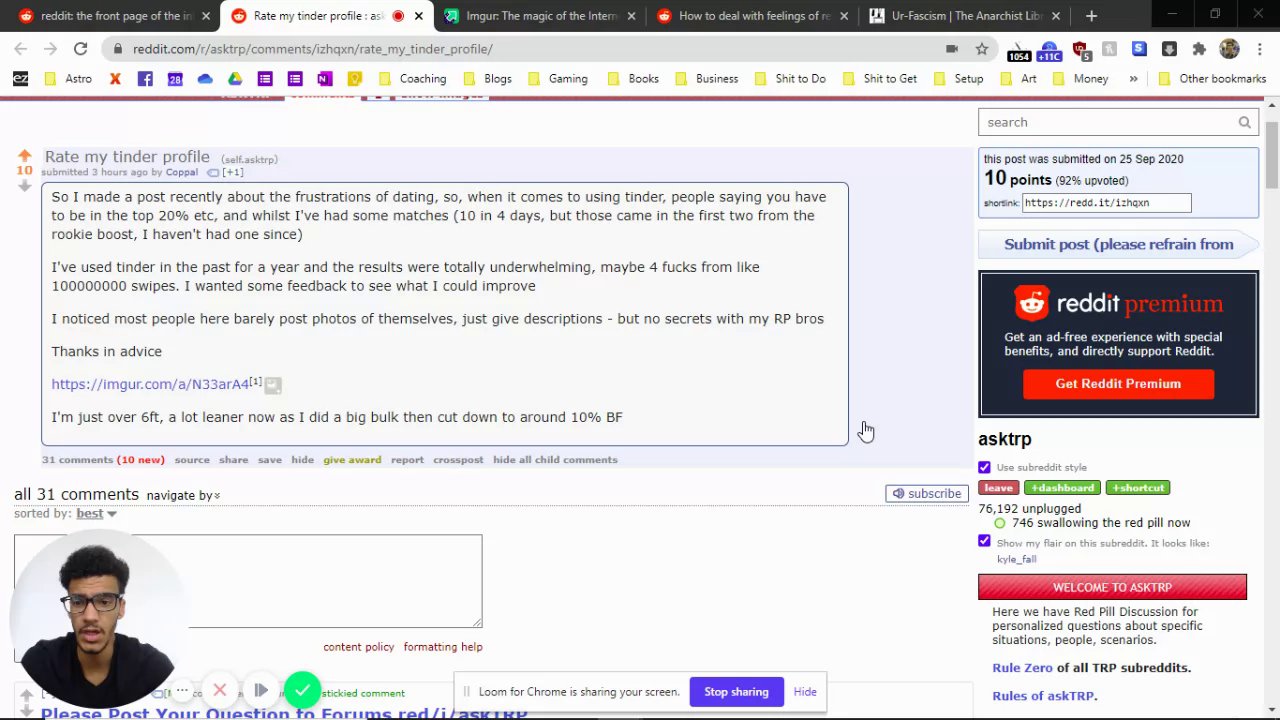Click the +shortcut button
Viewport: 1280px width, 720px height.
tap(1138, 488)
